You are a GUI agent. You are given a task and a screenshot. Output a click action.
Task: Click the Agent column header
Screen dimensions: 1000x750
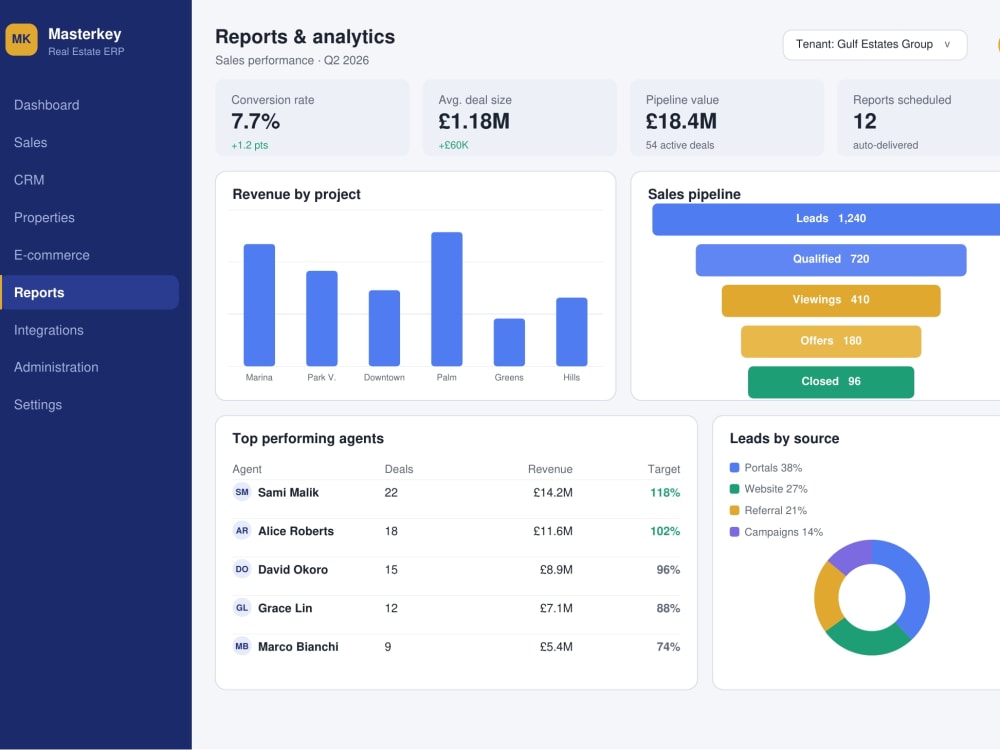pyautogui.click(x=247, y=469)
